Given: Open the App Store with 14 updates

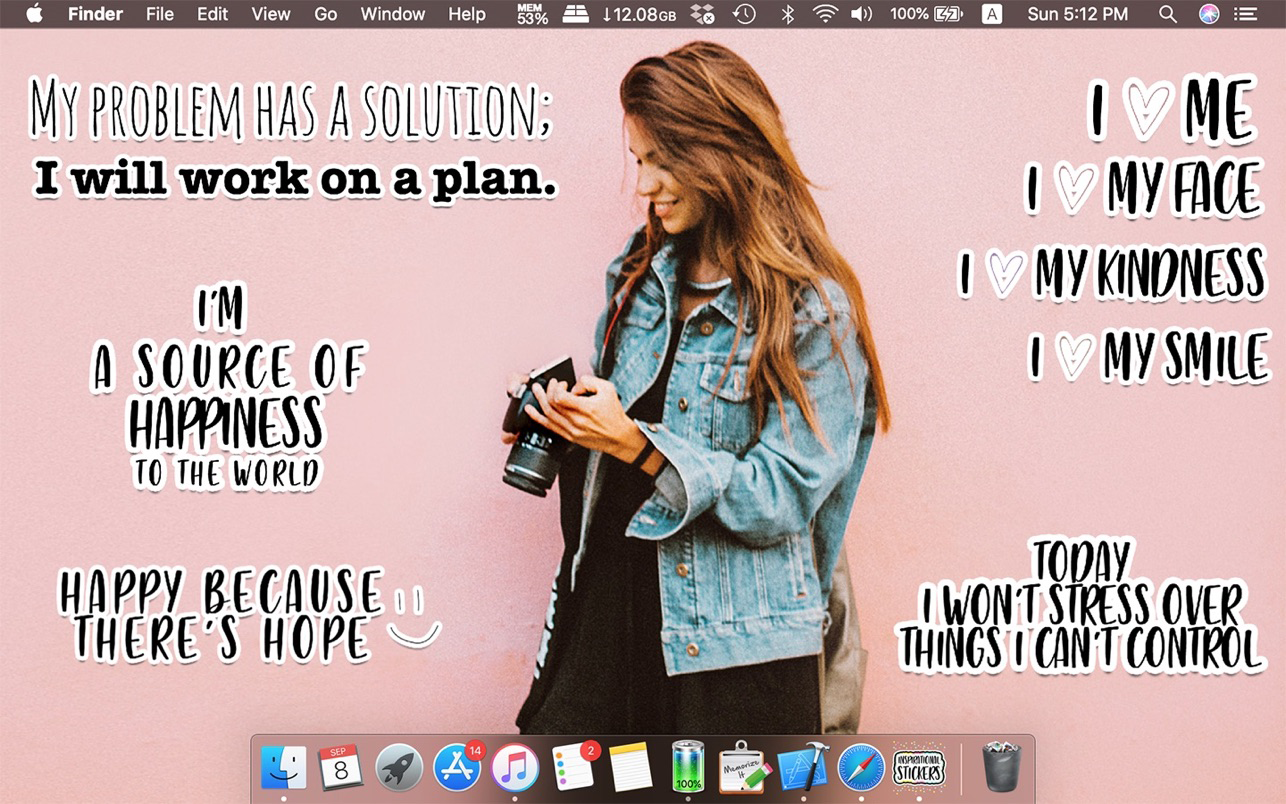Looking at the screenshot, I should point(457,768).
